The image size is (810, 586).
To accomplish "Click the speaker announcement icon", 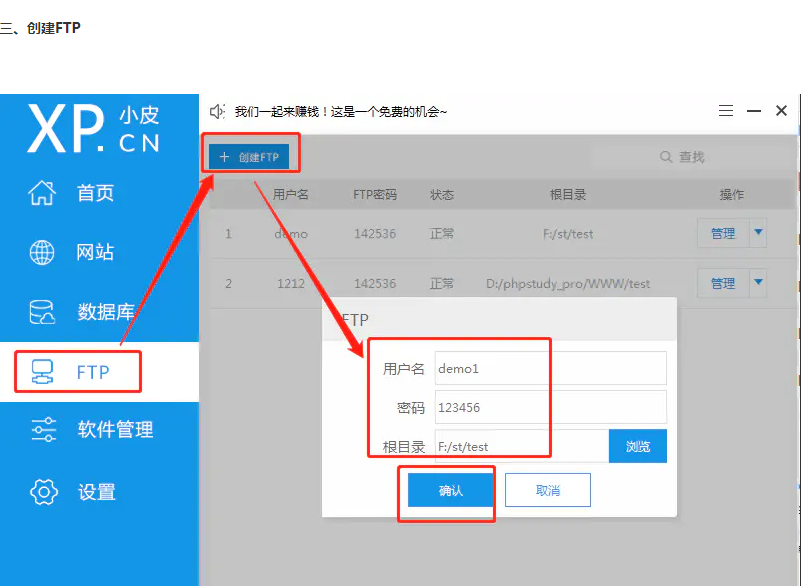I will tap(217, 111).
